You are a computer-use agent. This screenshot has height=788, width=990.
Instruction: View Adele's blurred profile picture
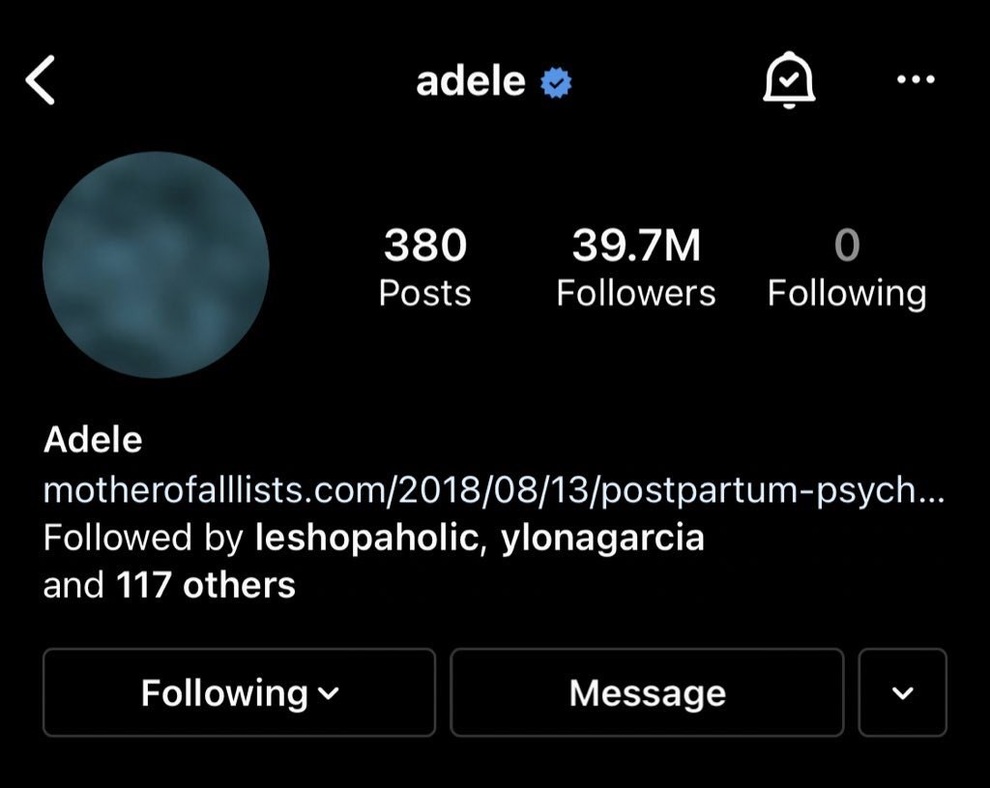(156, 265)
